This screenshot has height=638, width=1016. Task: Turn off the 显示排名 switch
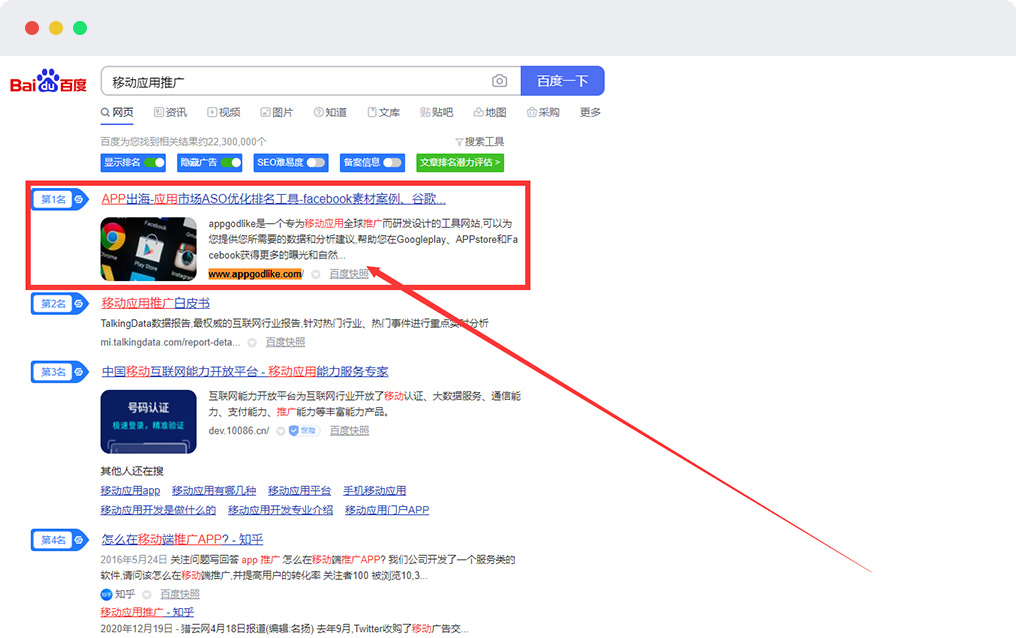click(154, 163)
